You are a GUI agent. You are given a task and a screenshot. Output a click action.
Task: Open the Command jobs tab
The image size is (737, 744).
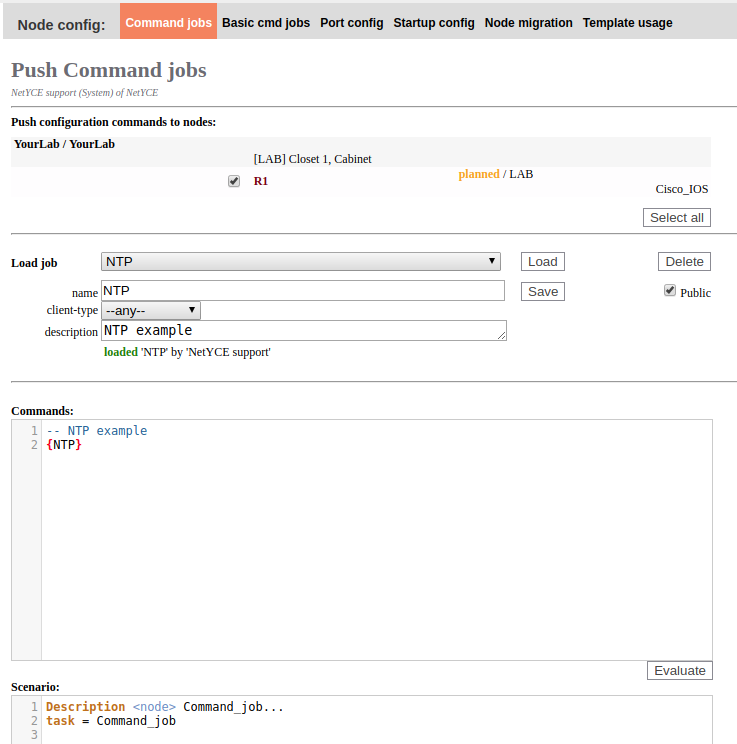[x=168, y=22]
